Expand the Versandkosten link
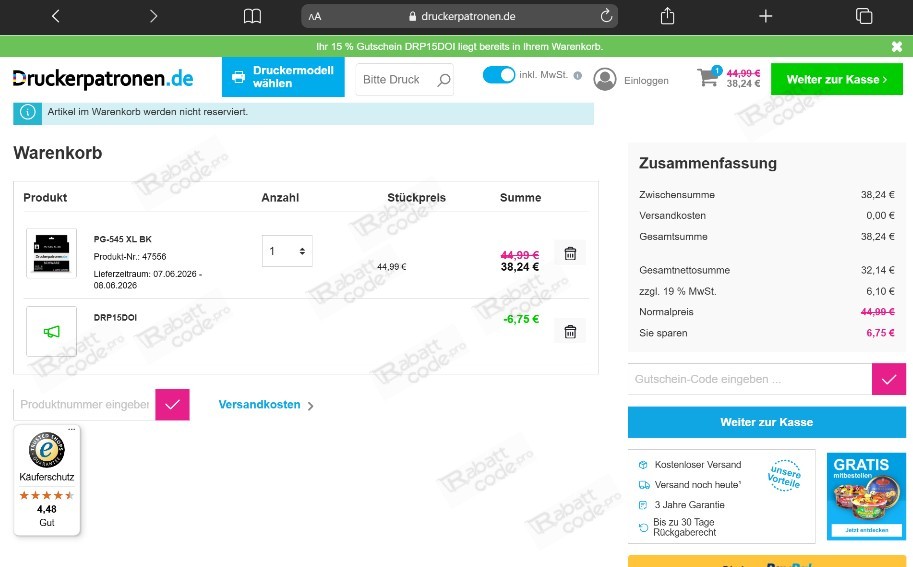The width and height of the screenshot is (913, 567). 266,405
